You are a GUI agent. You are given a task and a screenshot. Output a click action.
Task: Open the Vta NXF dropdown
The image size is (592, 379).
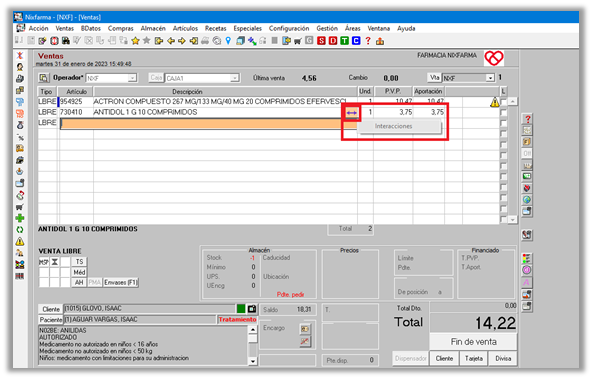490,78
